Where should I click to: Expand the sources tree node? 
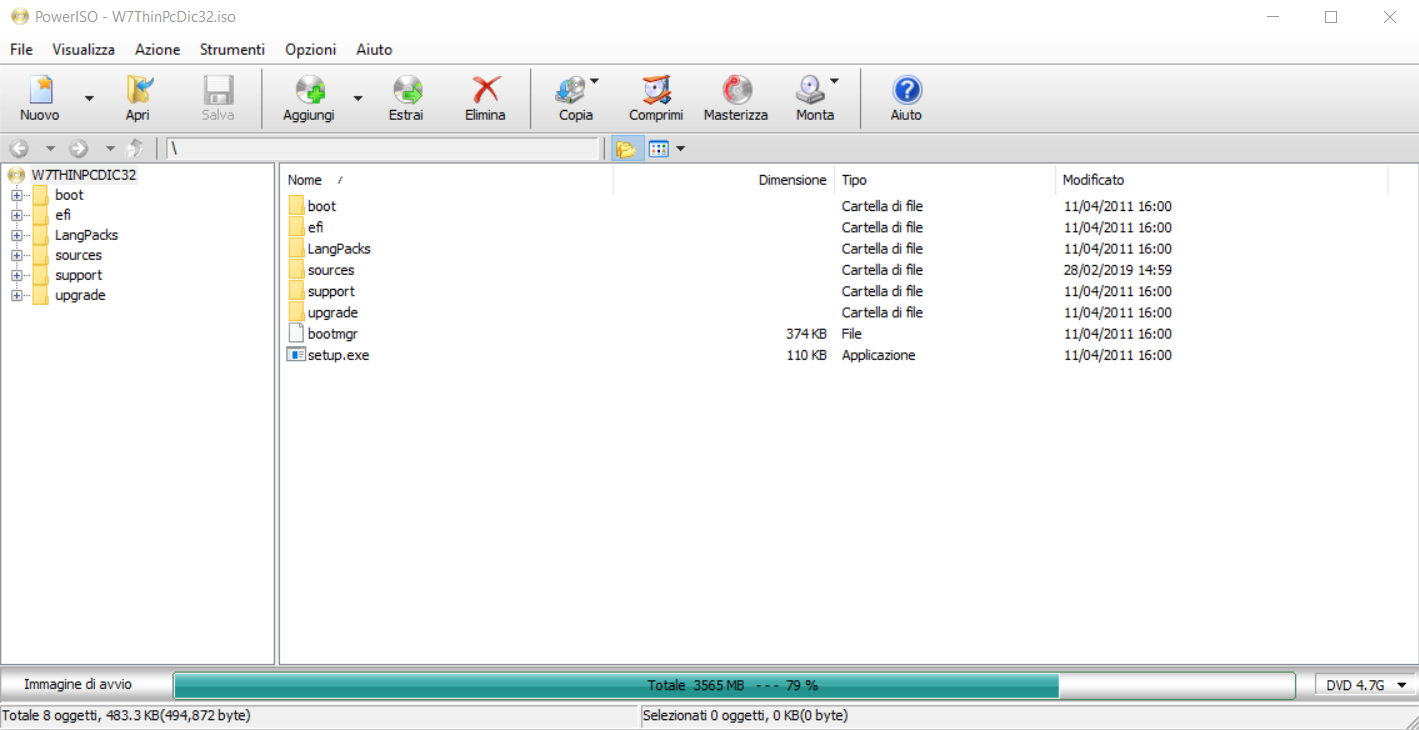pyautogui.click(x=16, y=255)
